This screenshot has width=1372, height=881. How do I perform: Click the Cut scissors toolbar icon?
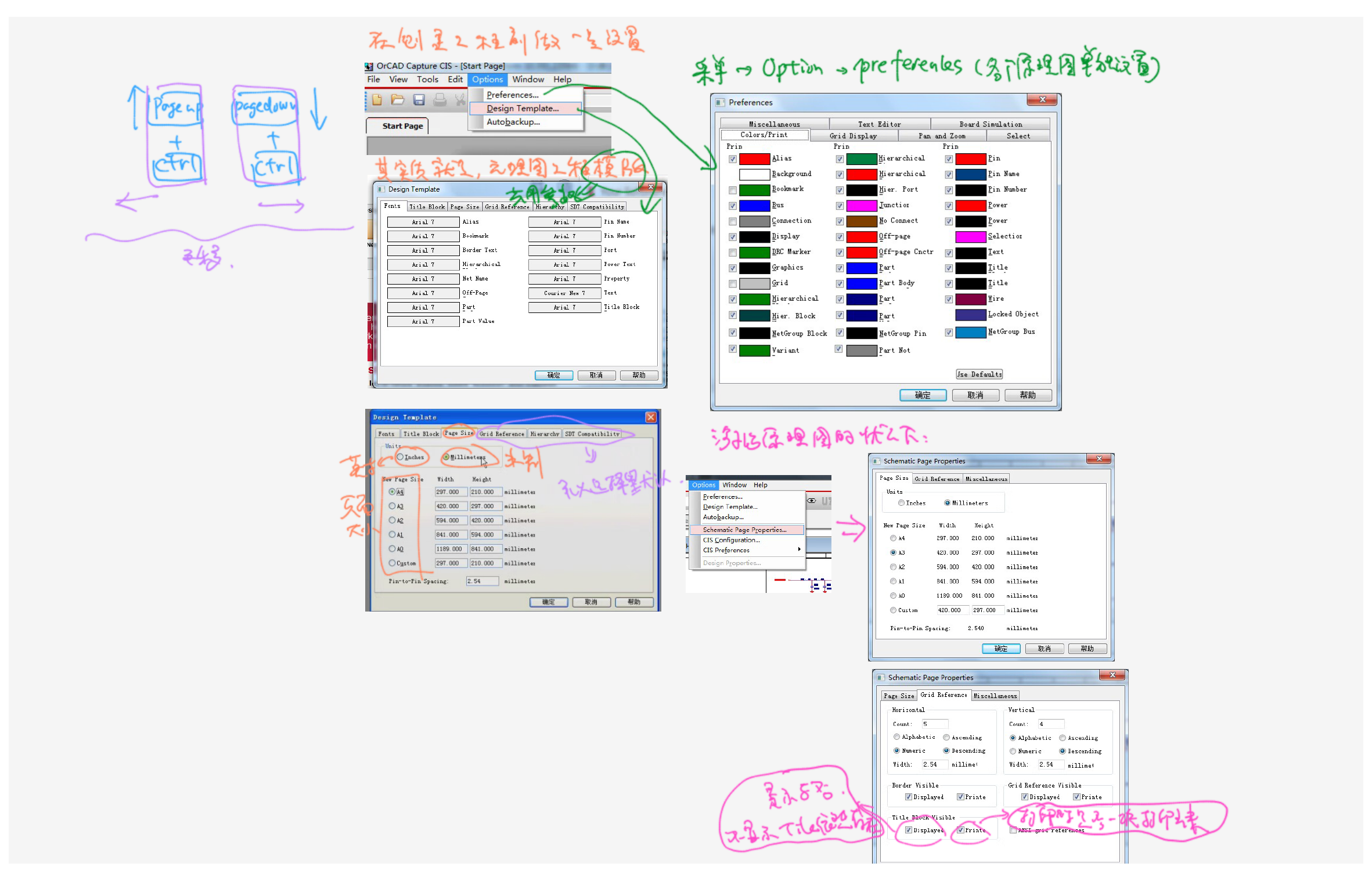coord(460,100)
